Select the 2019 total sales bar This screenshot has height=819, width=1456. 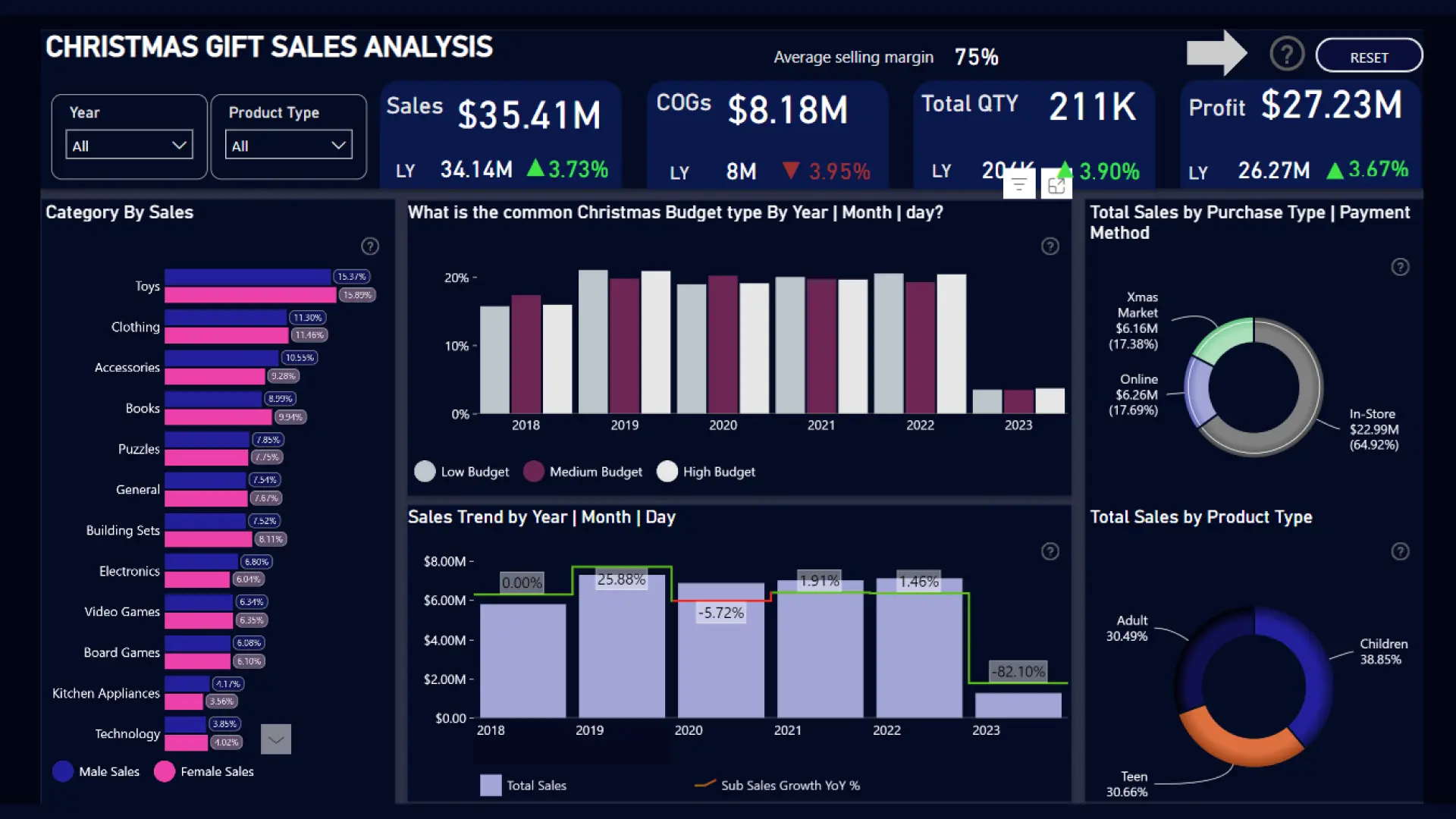coord(622,646)
